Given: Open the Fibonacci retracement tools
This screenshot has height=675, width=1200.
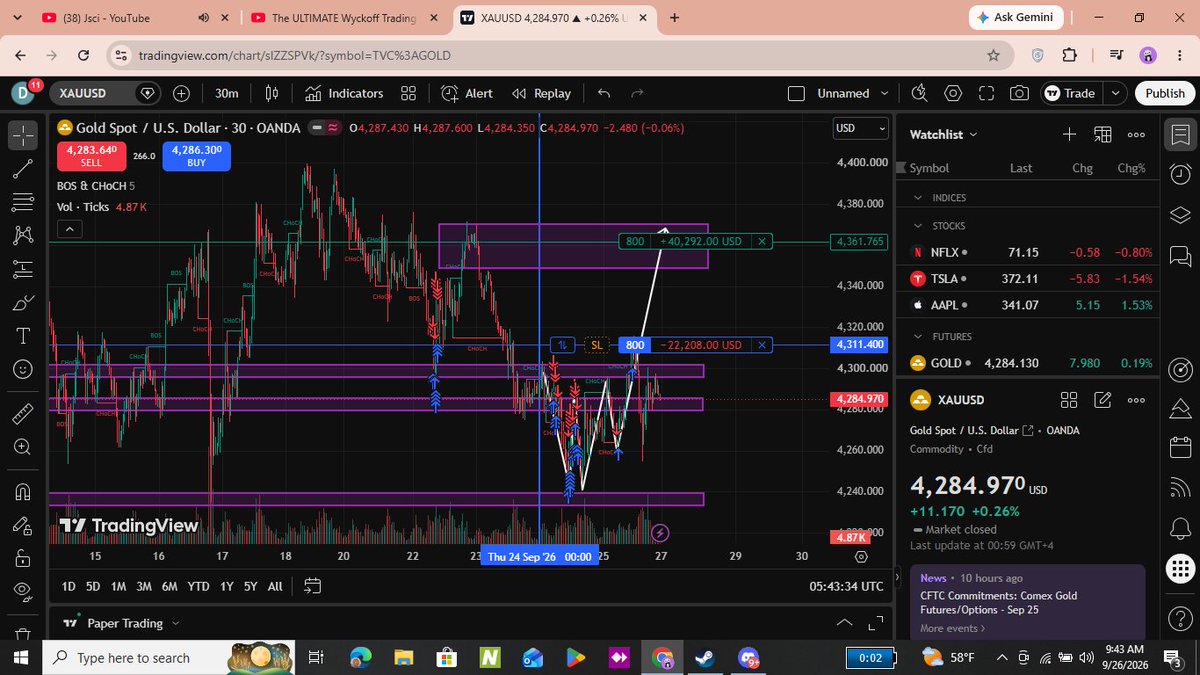Looking at the screenshot, I should (x=23, y=201).
